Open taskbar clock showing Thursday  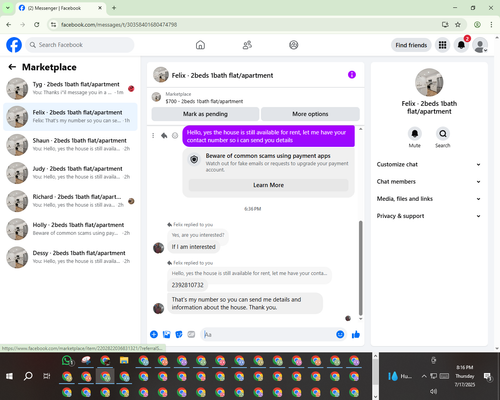[465, 376]
